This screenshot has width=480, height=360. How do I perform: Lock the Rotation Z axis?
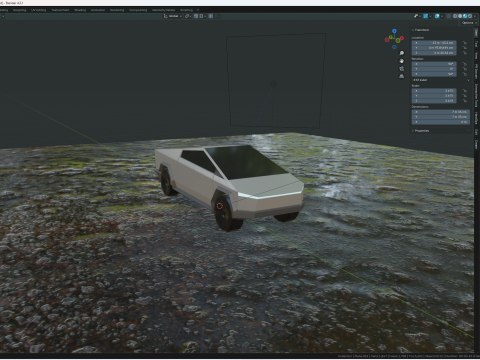[x=465, y=74]
